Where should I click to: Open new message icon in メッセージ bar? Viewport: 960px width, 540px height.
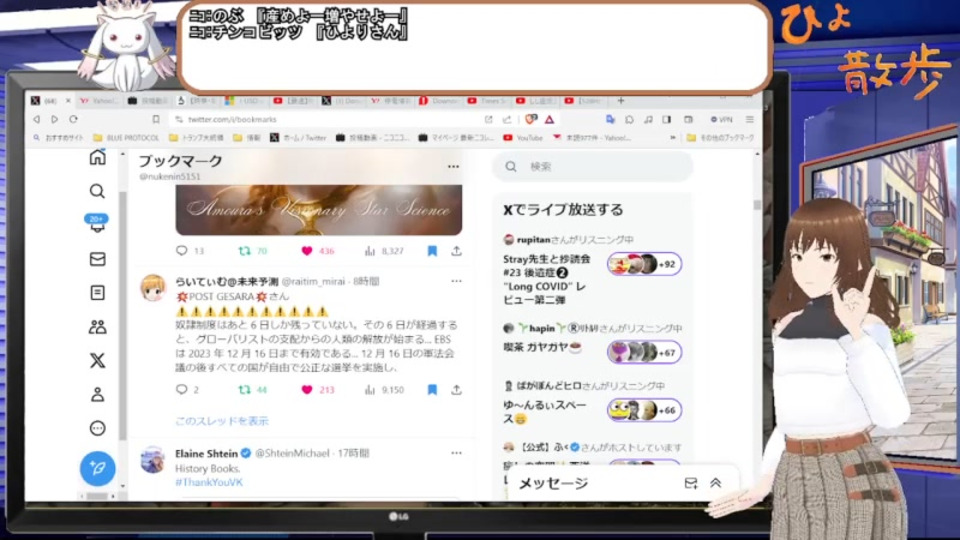pyautogui.click(x=691, y=484)
